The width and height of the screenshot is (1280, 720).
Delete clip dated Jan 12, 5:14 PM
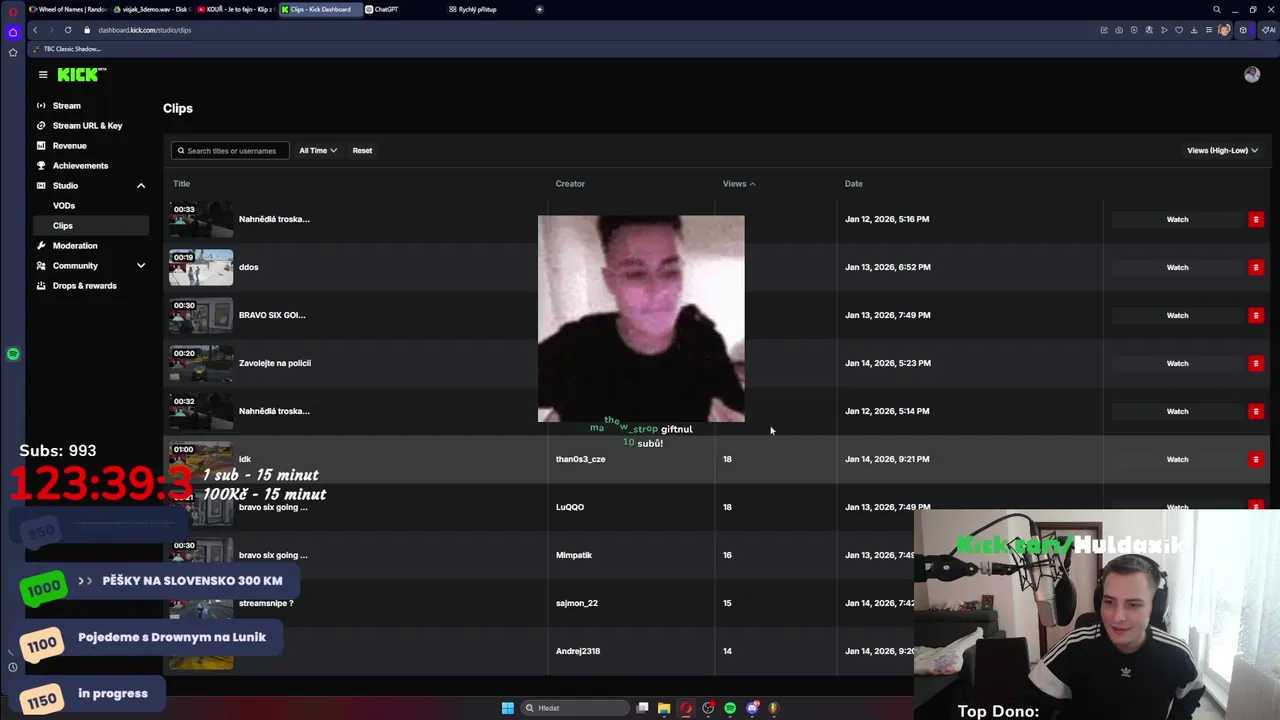coord(1256,411)
